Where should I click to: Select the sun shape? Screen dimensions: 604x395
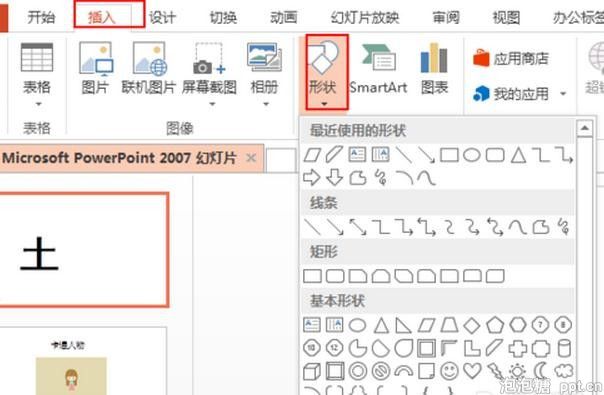coord(518,371)
